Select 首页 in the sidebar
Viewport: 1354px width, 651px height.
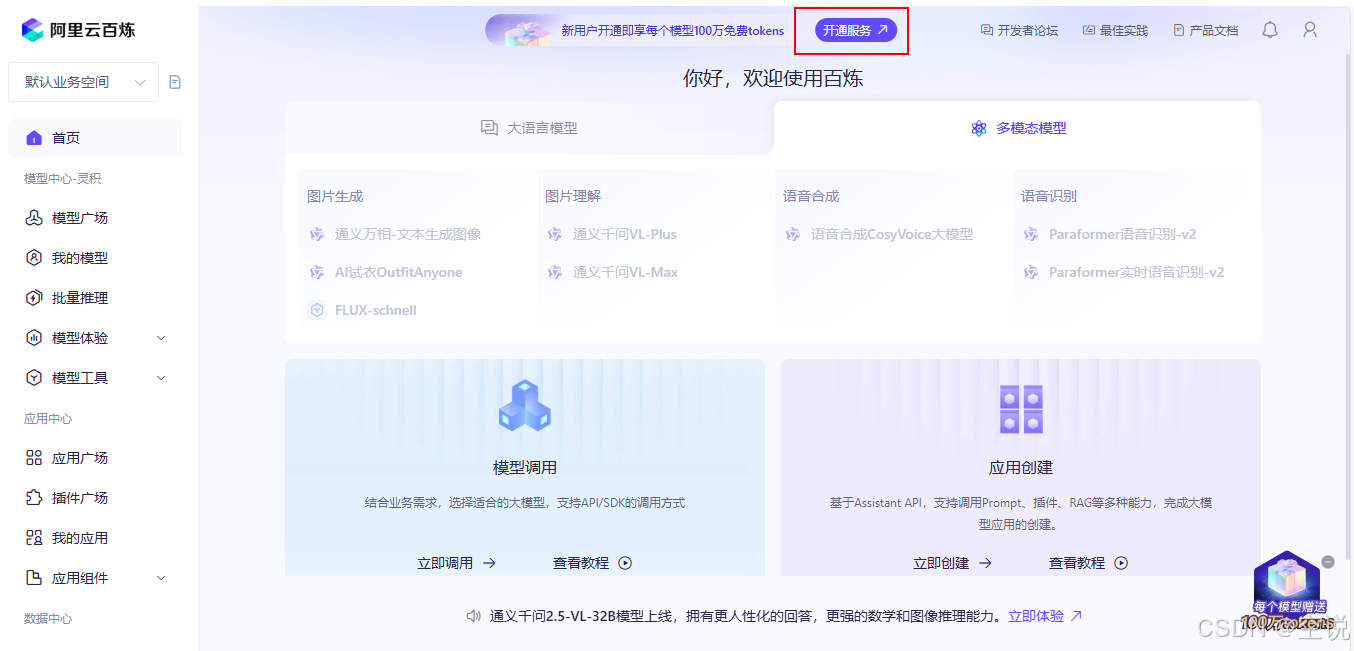(95, 138)
